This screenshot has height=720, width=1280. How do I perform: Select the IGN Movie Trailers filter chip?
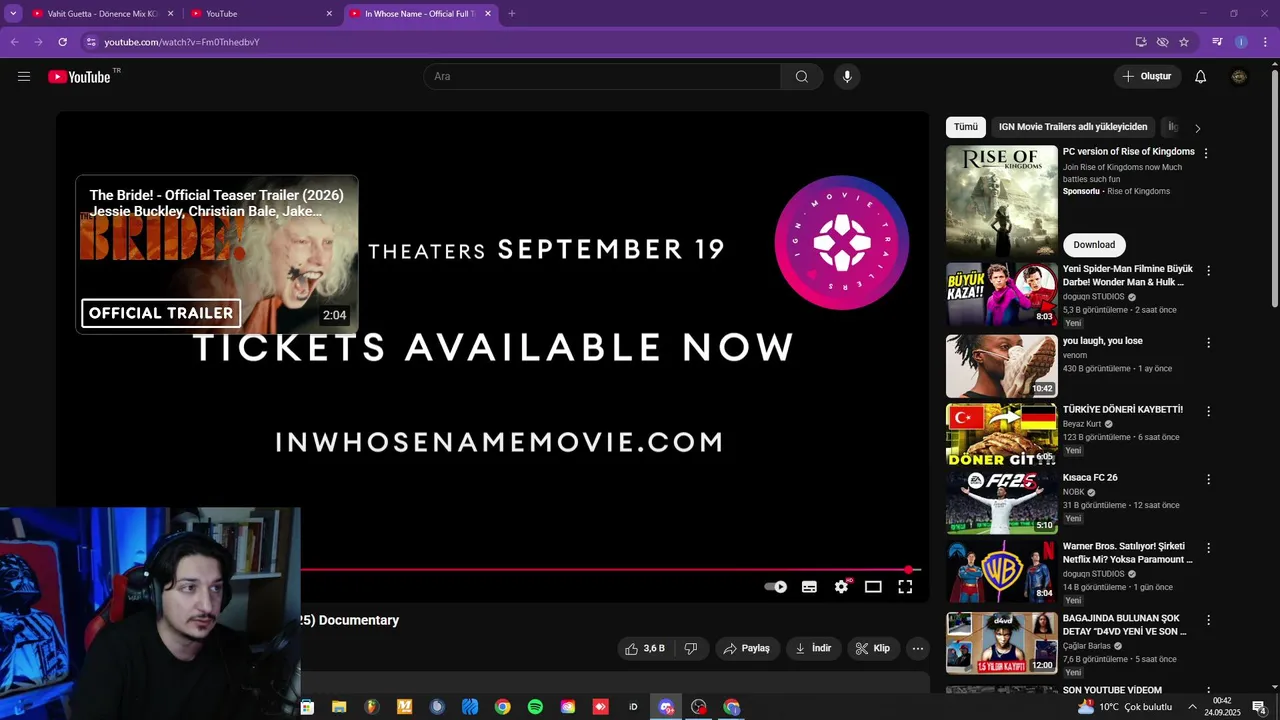pyautogui.click(x=1073, y=127)
